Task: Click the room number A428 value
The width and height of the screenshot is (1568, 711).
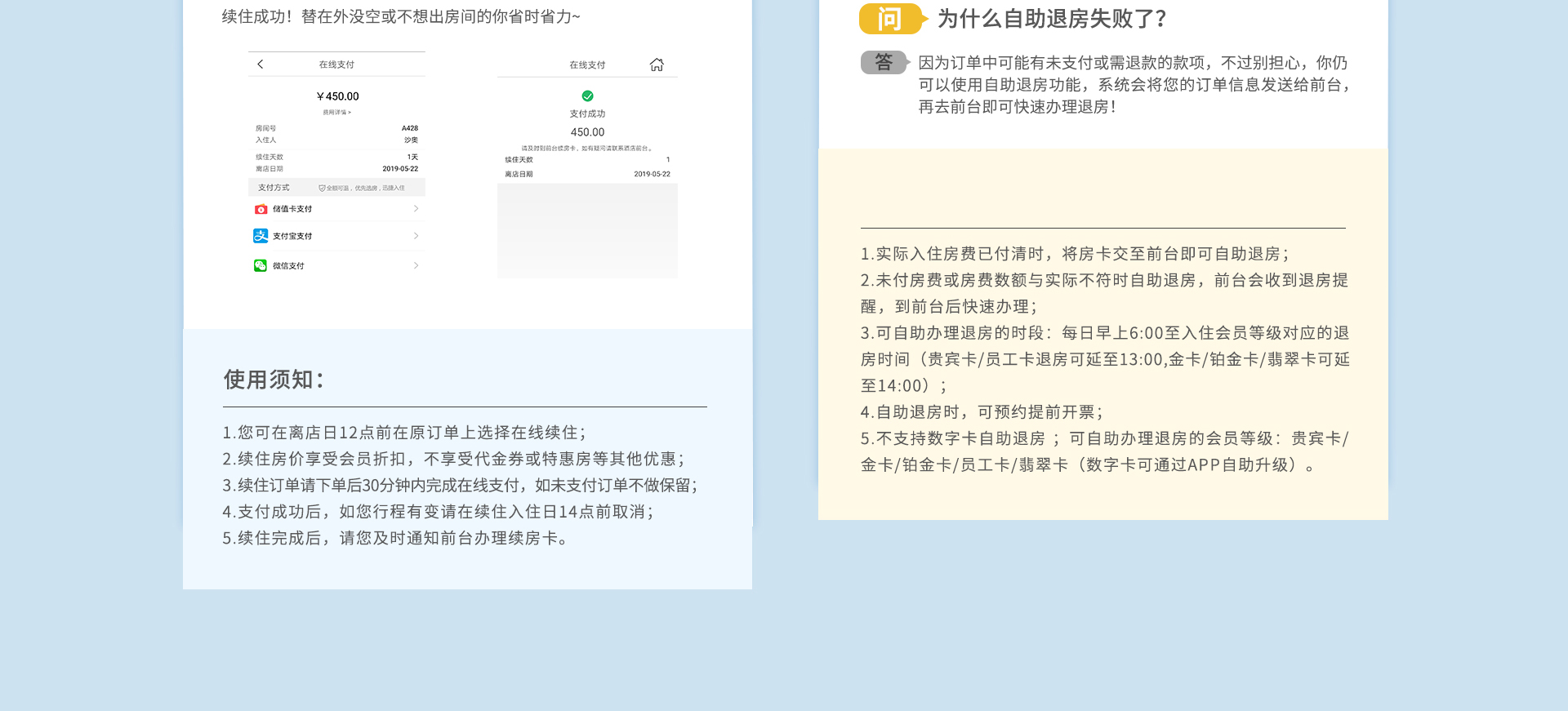Action: click(x=409, y=128)
